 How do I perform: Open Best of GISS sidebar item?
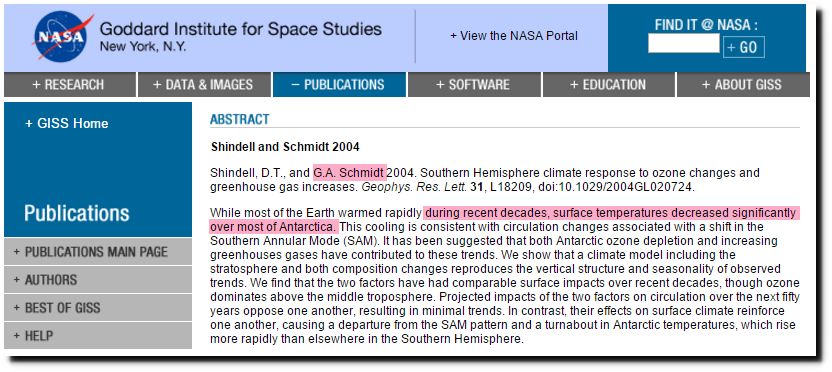98,308
